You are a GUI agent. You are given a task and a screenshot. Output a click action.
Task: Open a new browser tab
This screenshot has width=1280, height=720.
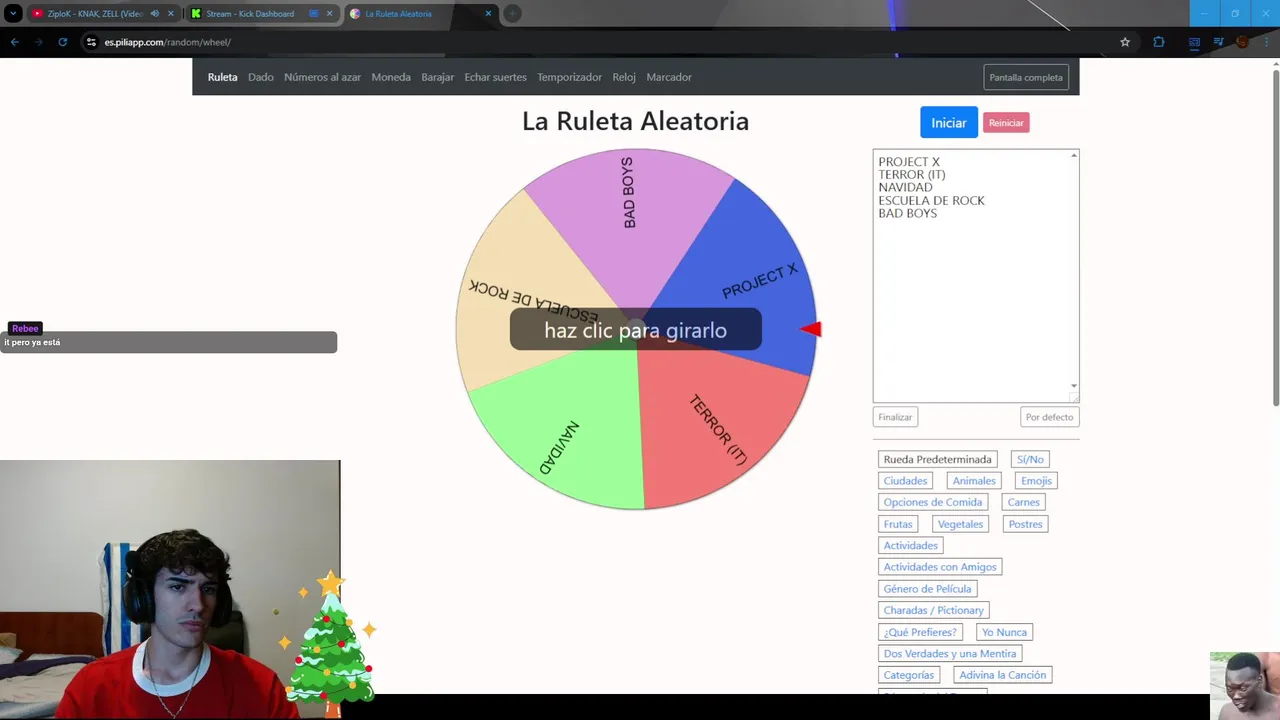point(512,14)
